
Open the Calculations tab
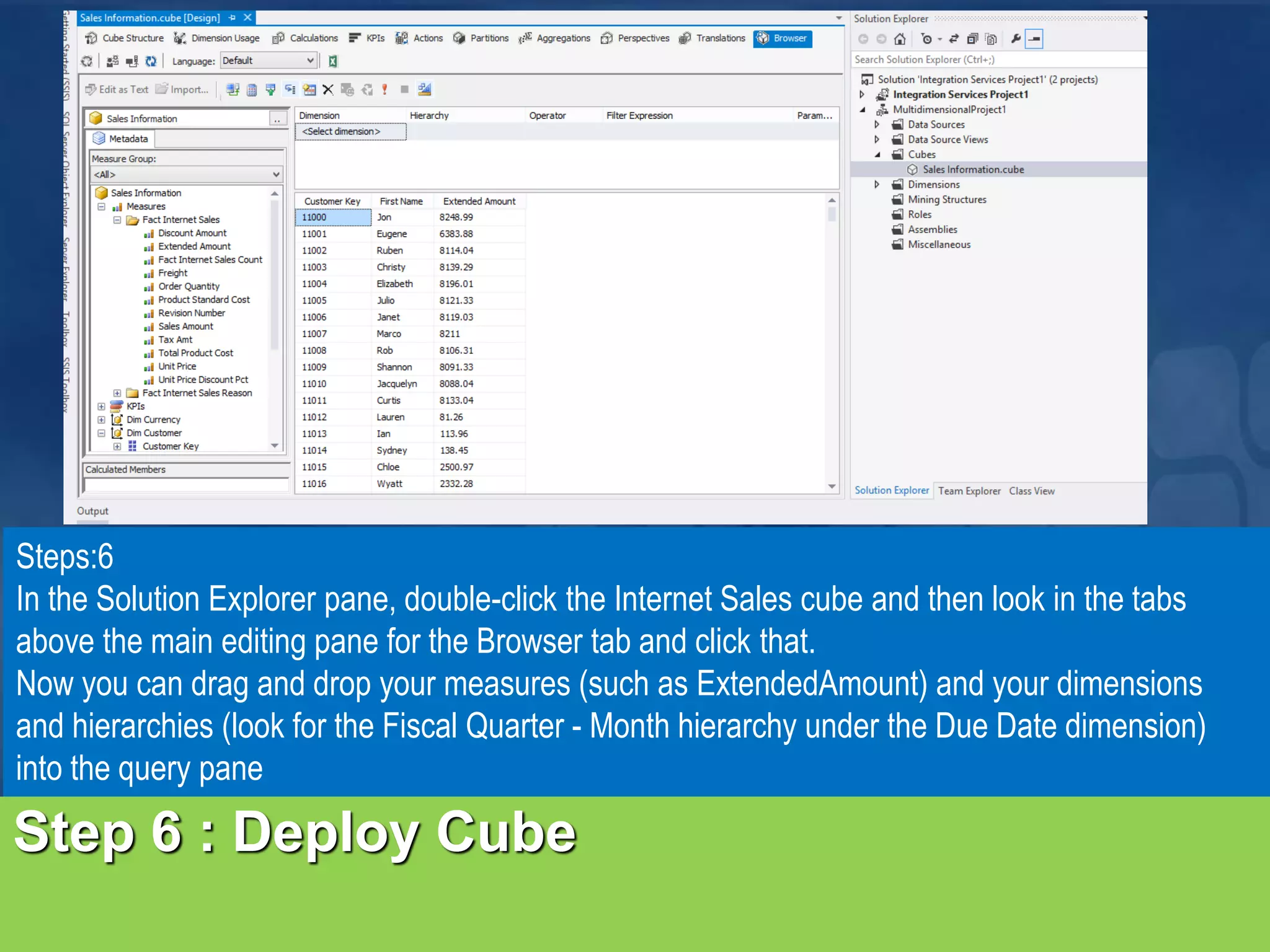tap(306, 38)
